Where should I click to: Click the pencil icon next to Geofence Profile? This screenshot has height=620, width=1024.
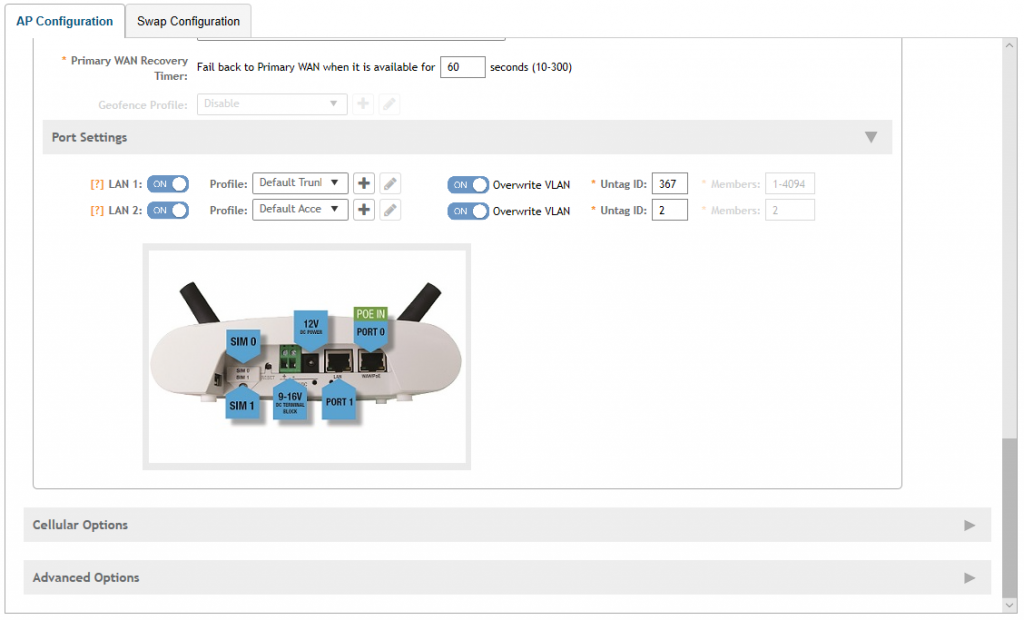coord(390,104)
